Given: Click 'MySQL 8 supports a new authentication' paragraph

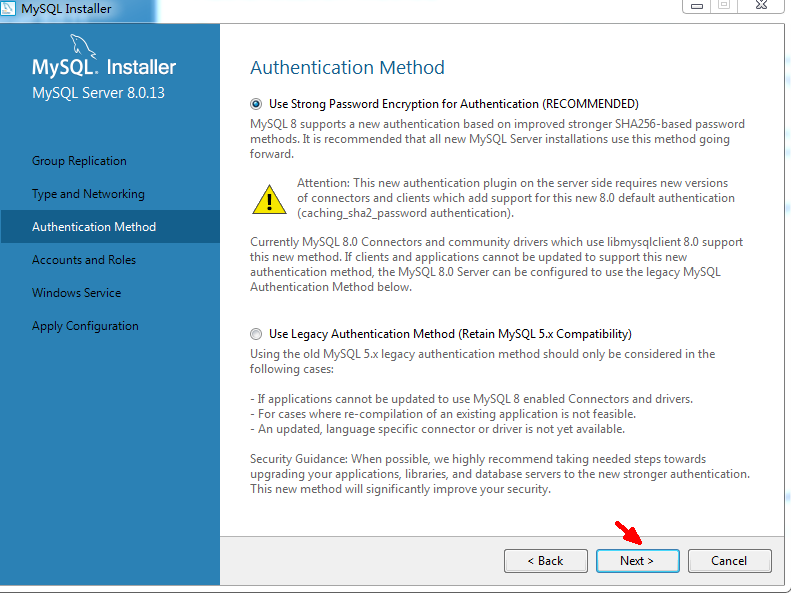Looking at the screenshot, I should click(x=497, y=139).
